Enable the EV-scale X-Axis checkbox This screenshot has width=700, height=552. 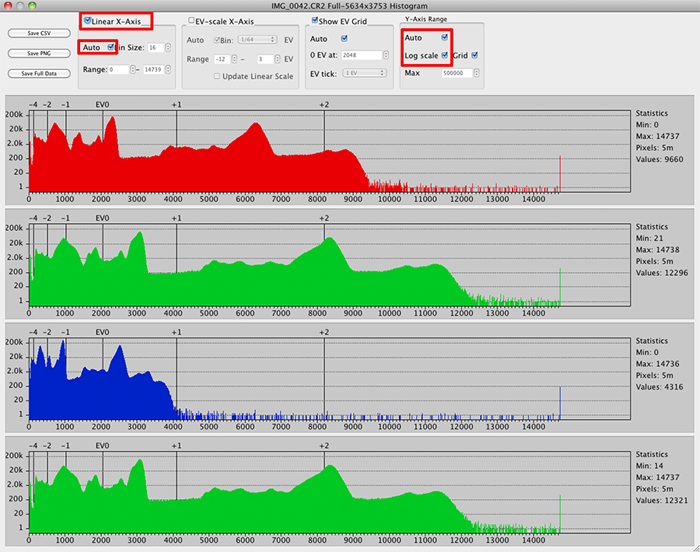191,21
